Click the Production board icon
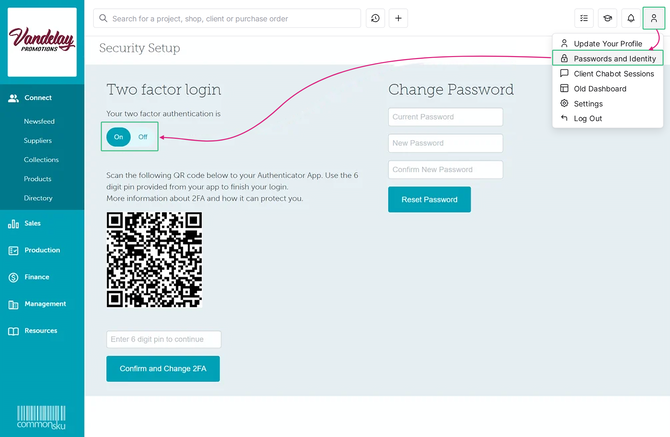Screen dimensions: 670x437 click(x=13, y=251)
